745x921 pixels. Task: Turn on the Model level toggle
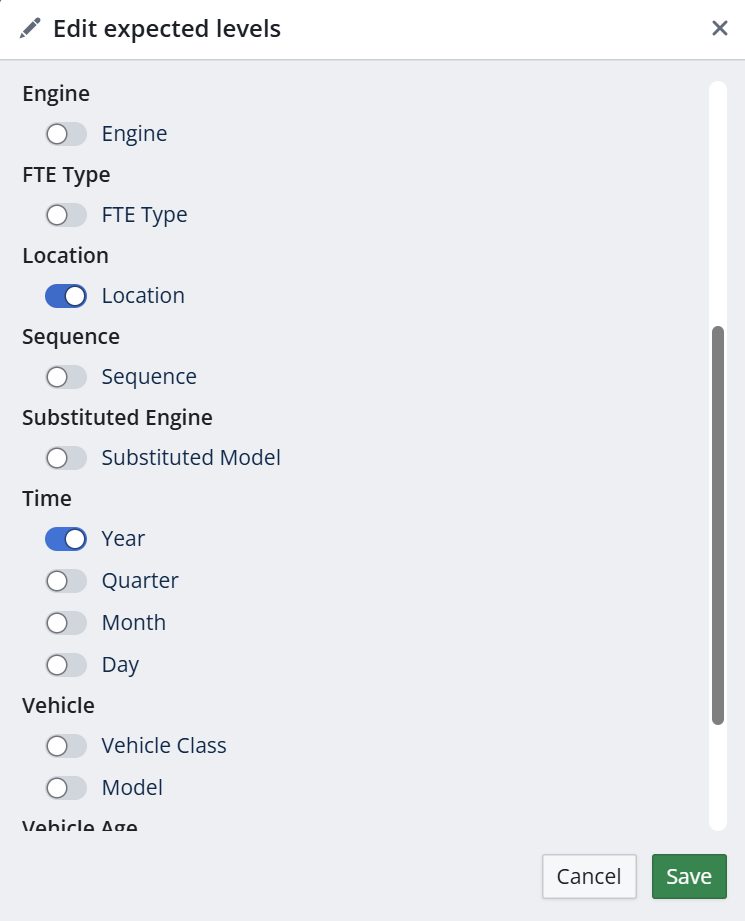66,788
